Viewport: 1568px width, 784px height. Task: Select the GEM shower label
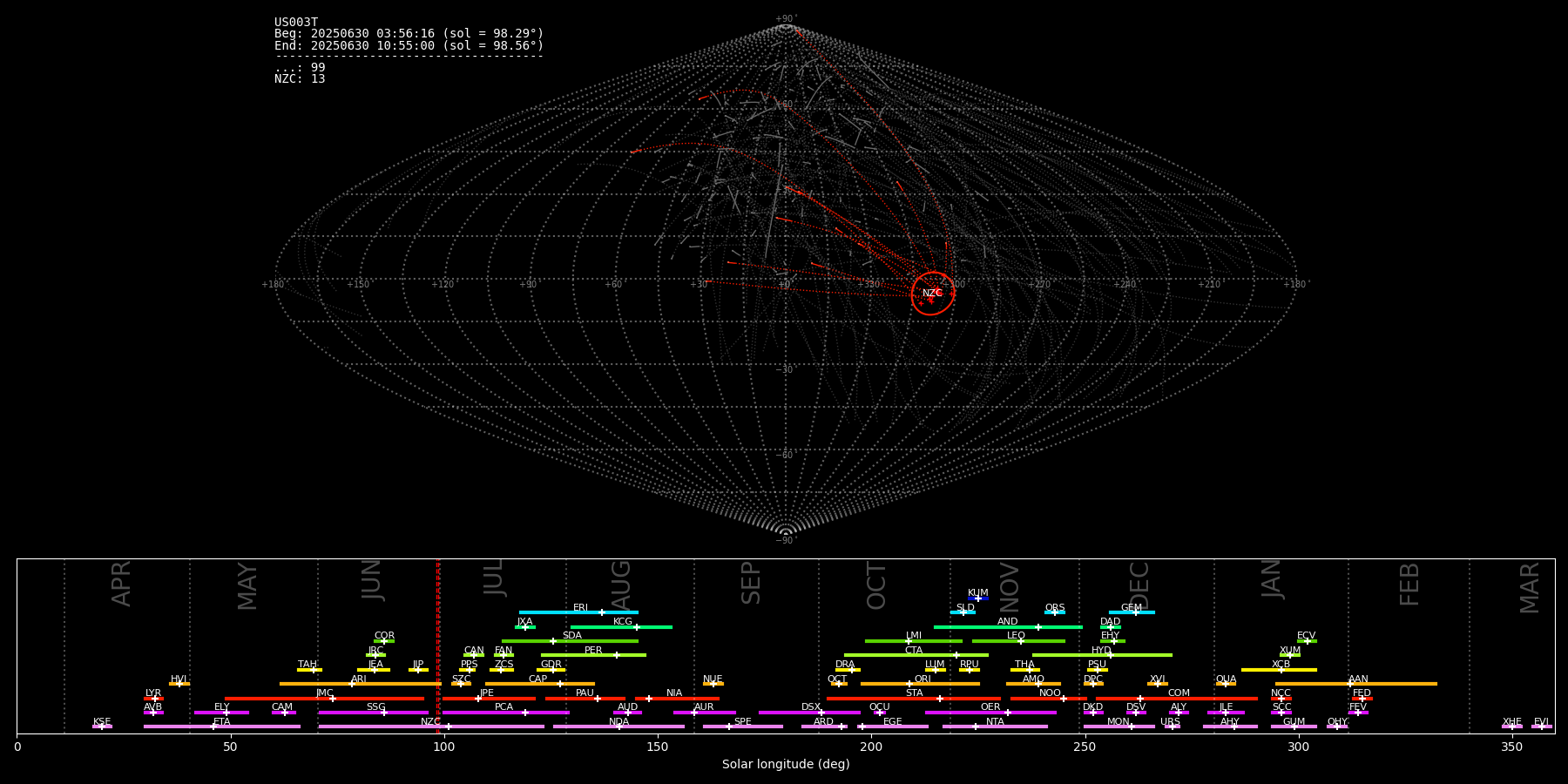[1132, 608]
